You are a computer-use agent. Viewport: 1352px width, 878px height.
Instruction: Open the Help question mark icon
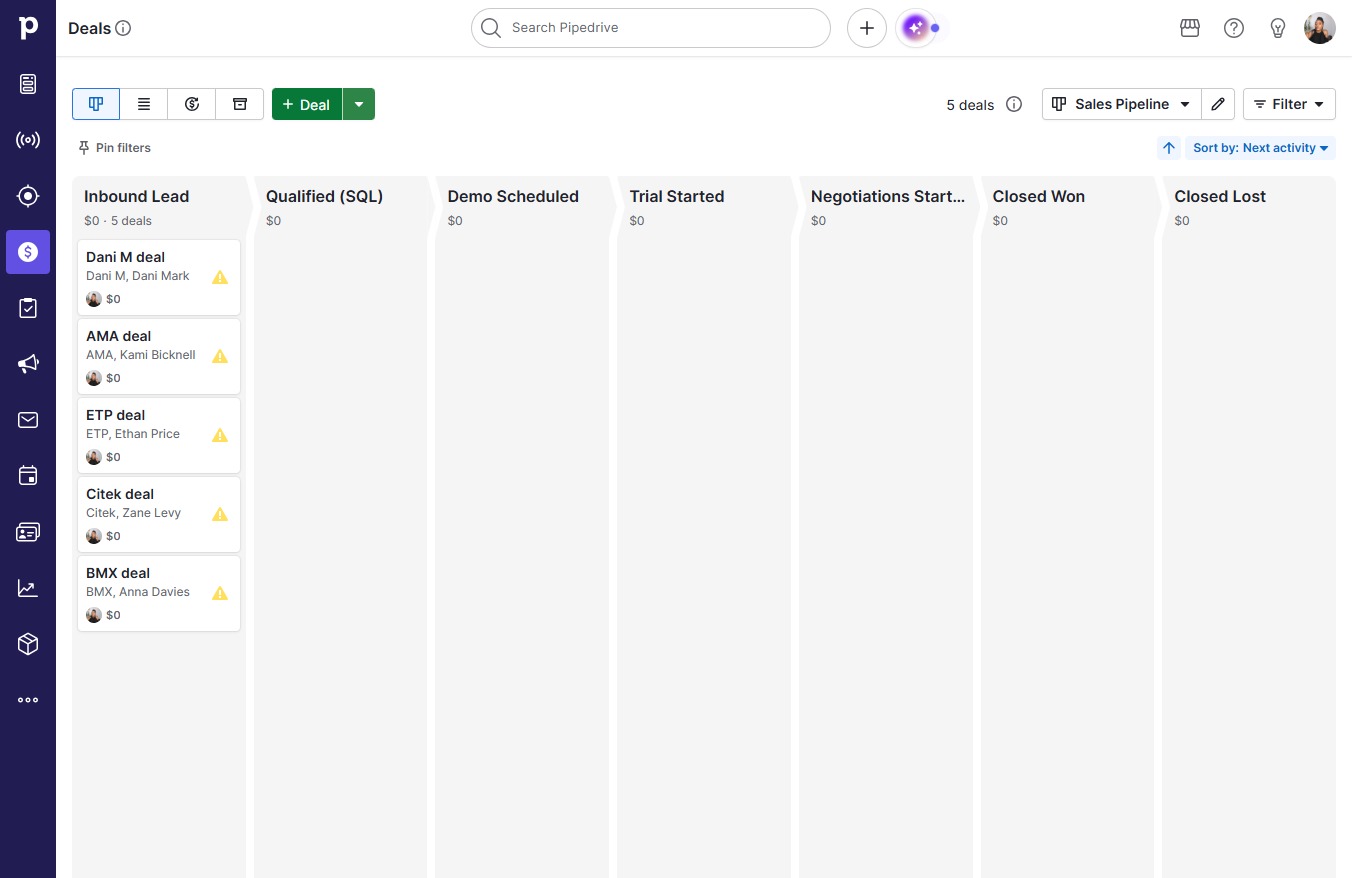click(1234, 28)
